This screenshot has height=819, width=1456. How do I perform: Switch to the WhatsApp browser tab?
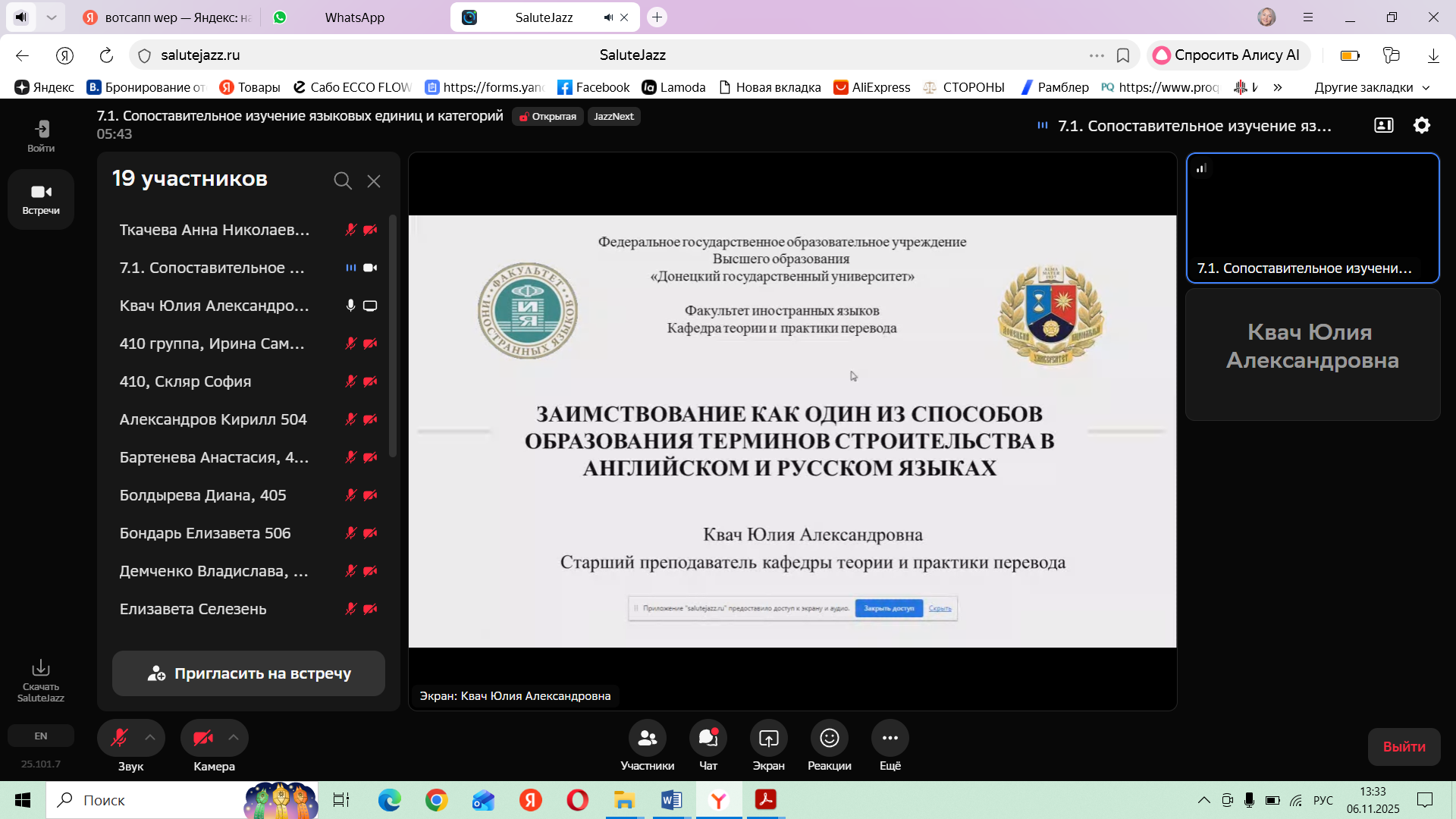click(354, 17)
